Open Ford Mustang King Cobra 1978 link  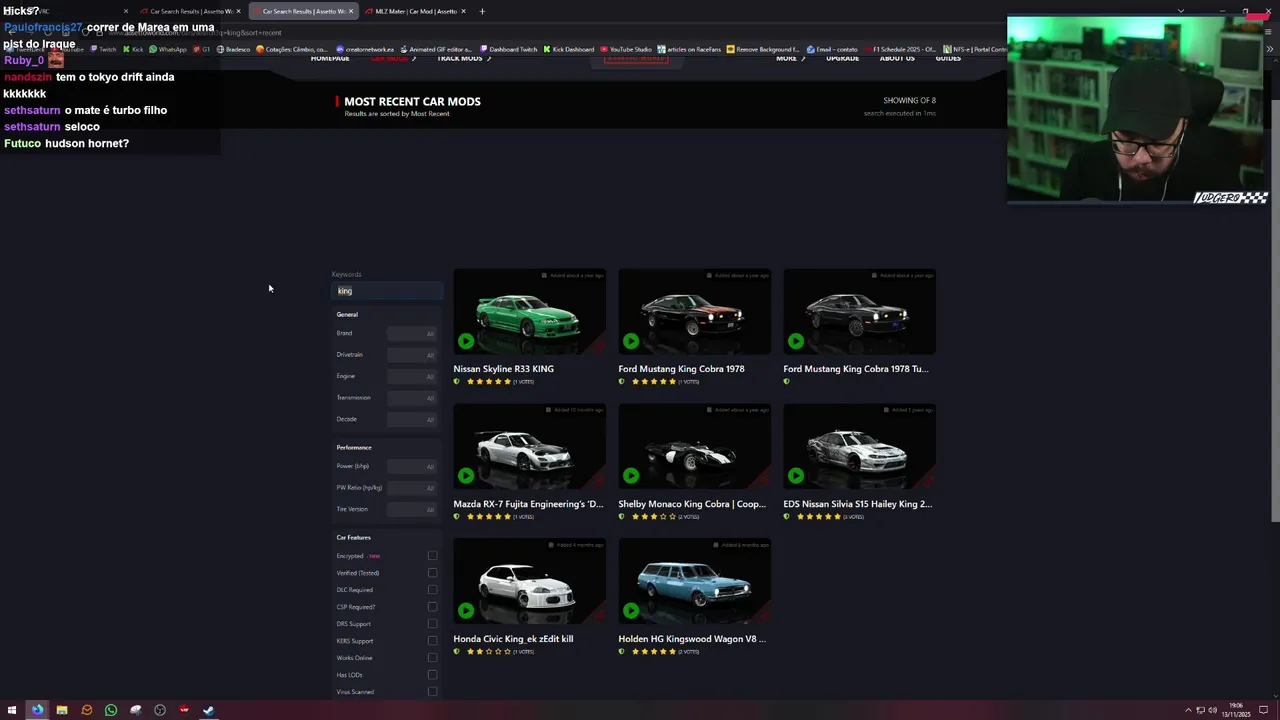coord(681,369)
